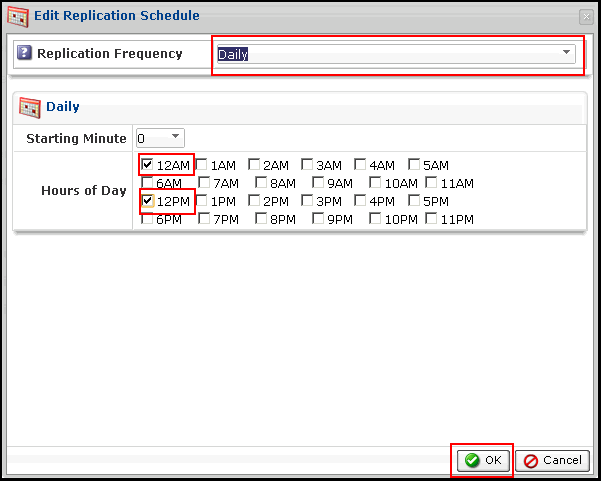Tick the 3PM checkbox
Image resolution: width=601 pixels, height=481 pixels.
pyautogui.click(x=307, y=200)
